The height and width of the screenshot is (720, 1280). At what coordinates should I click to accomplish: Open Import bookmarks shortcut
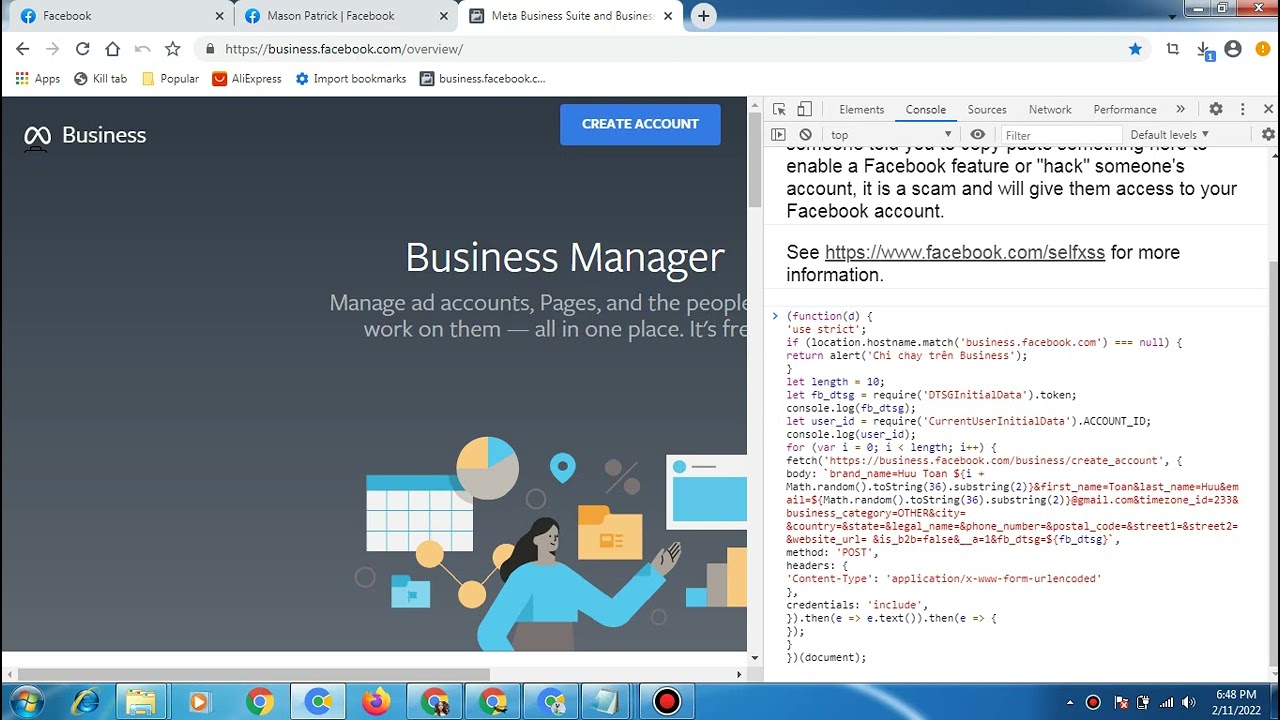[x=351, y=78]
